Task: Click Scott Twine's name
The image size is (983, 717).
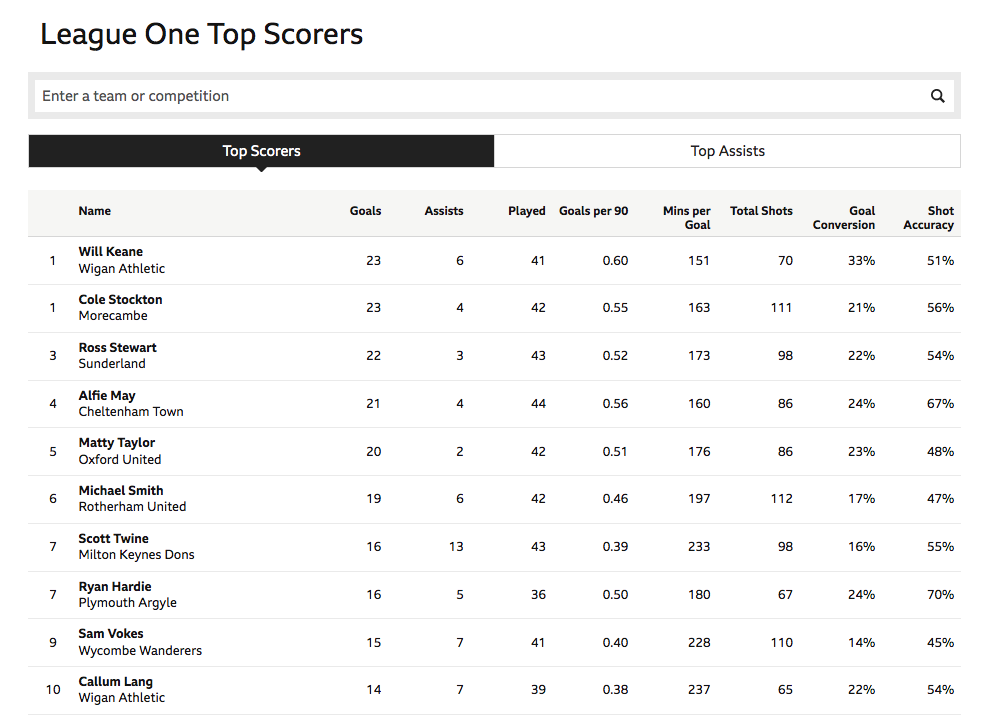Action: click(x=113, y=539)
